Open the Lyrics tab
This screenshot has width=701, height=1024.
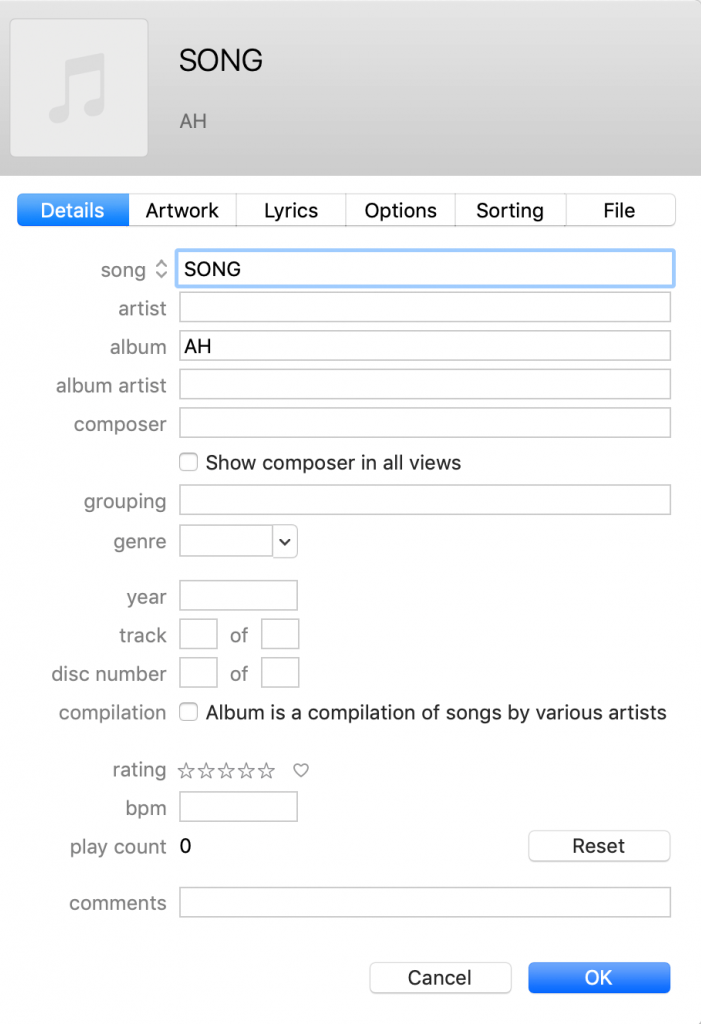coord(290,210)
